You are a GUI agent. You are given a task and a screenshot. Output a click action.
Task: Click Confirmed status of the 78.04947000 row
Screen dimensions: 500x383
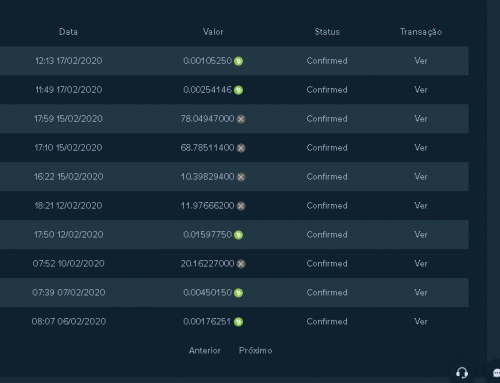pos(327,119)
